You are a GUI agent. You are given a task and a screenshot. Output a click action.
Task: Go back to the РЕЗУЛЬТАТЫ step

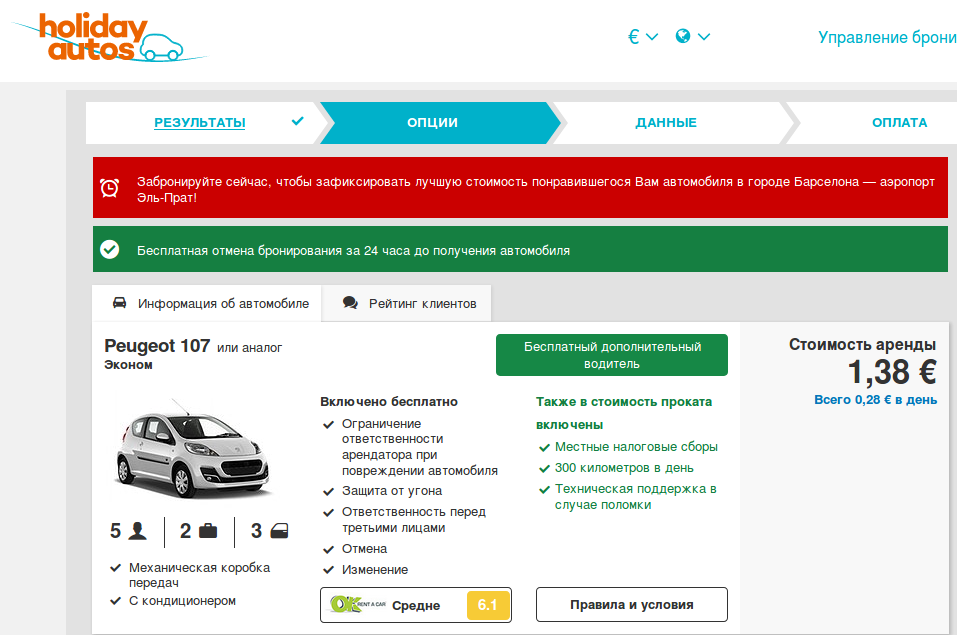(200, 123)
